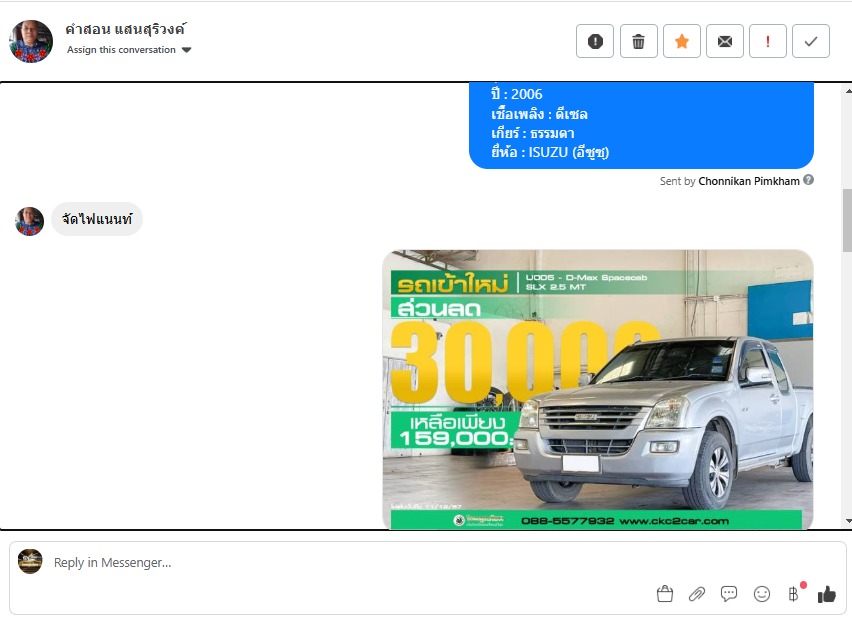Click the help icon next to Chonnikan Pimkham
The image size is (852, 618).
809,180
